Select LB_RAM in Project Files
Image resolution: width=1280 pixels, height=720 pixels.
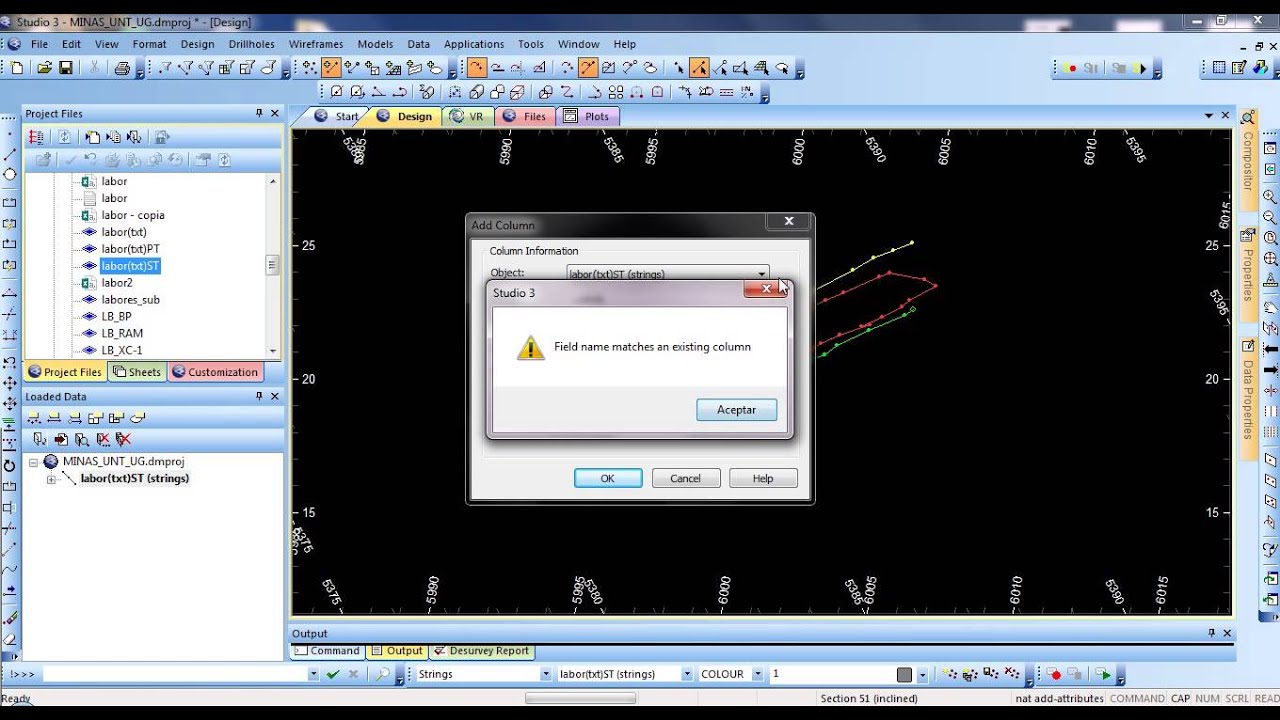[x=122, y=334]
